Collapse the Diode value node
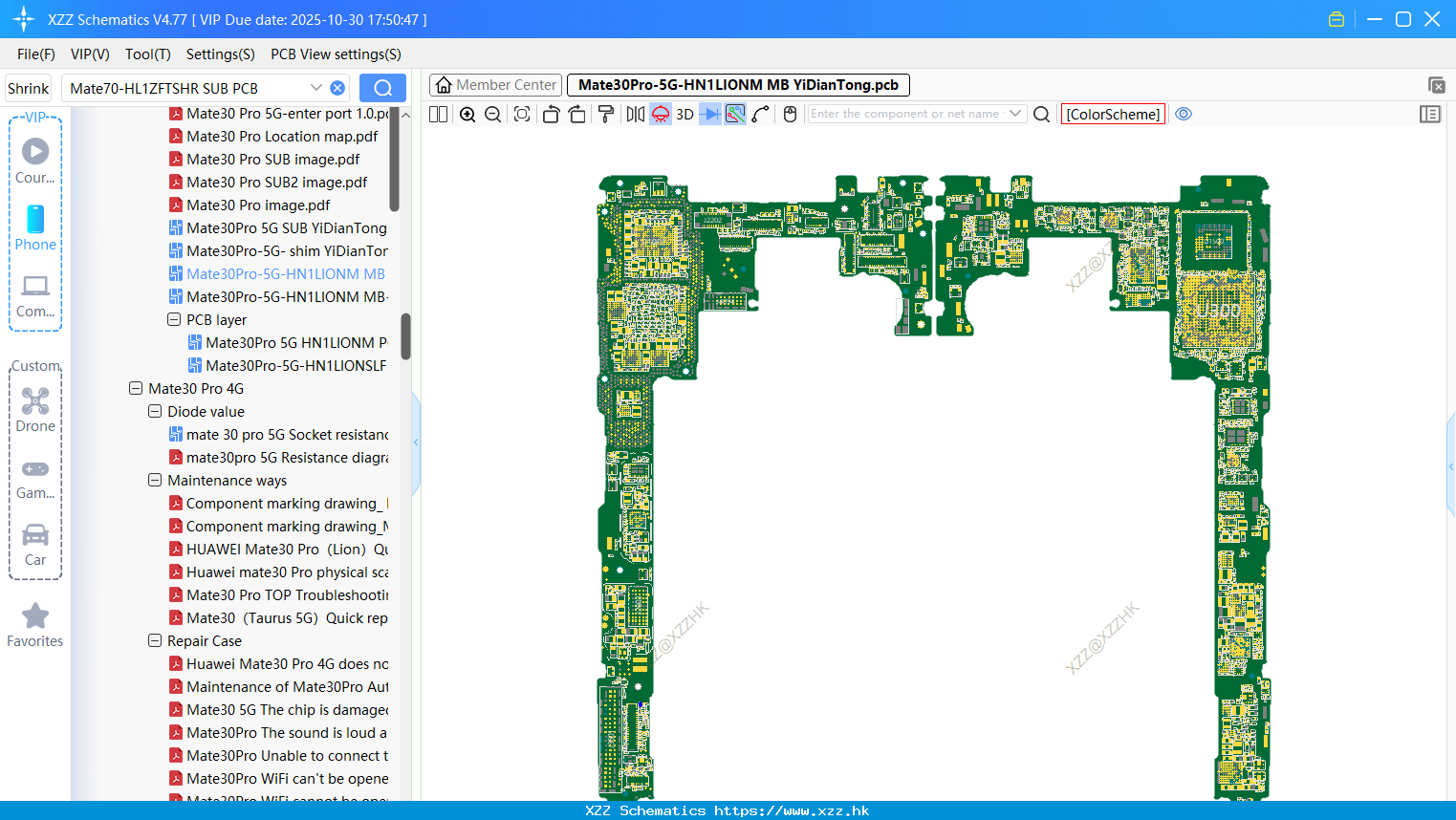1456x820 pixels. click(155, 411)
